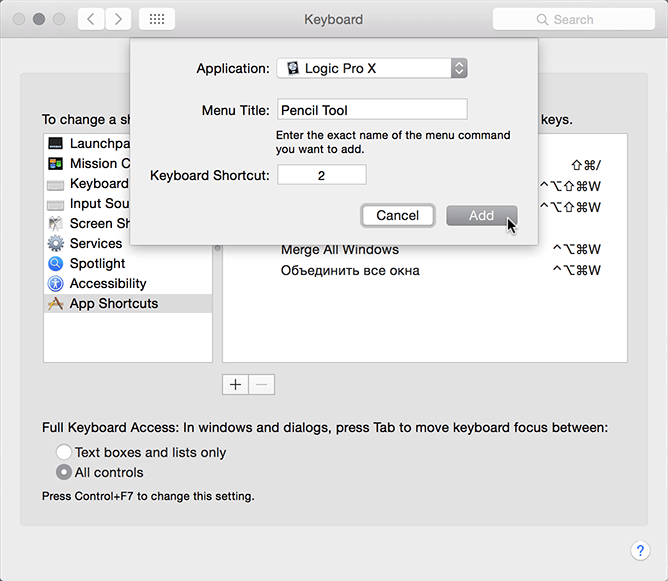Click the Keyboard category icon
668x581 pixels.
click(x=55, y=184)
